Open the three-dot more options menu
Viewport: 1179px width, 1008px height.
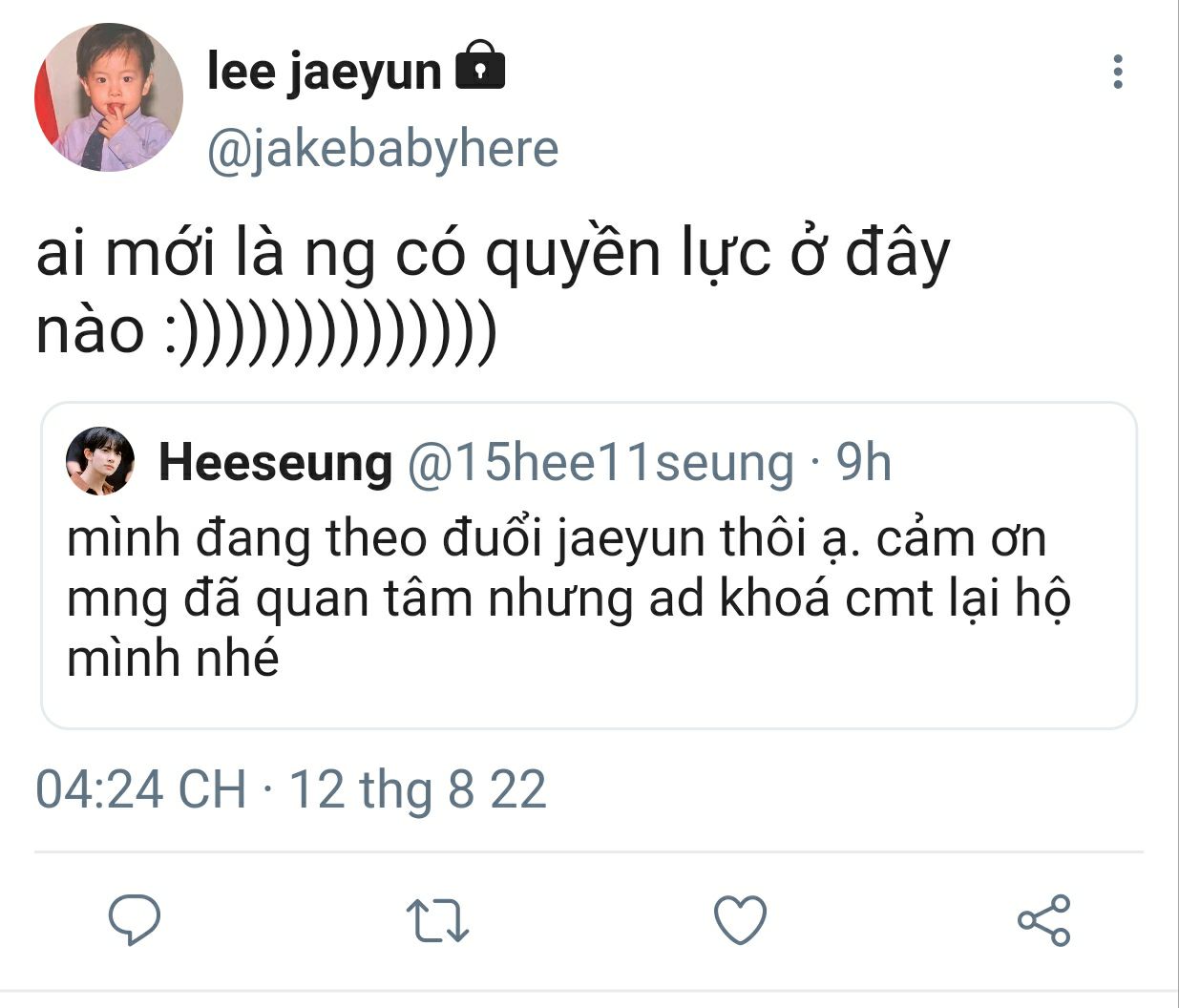pos(1118,73)
